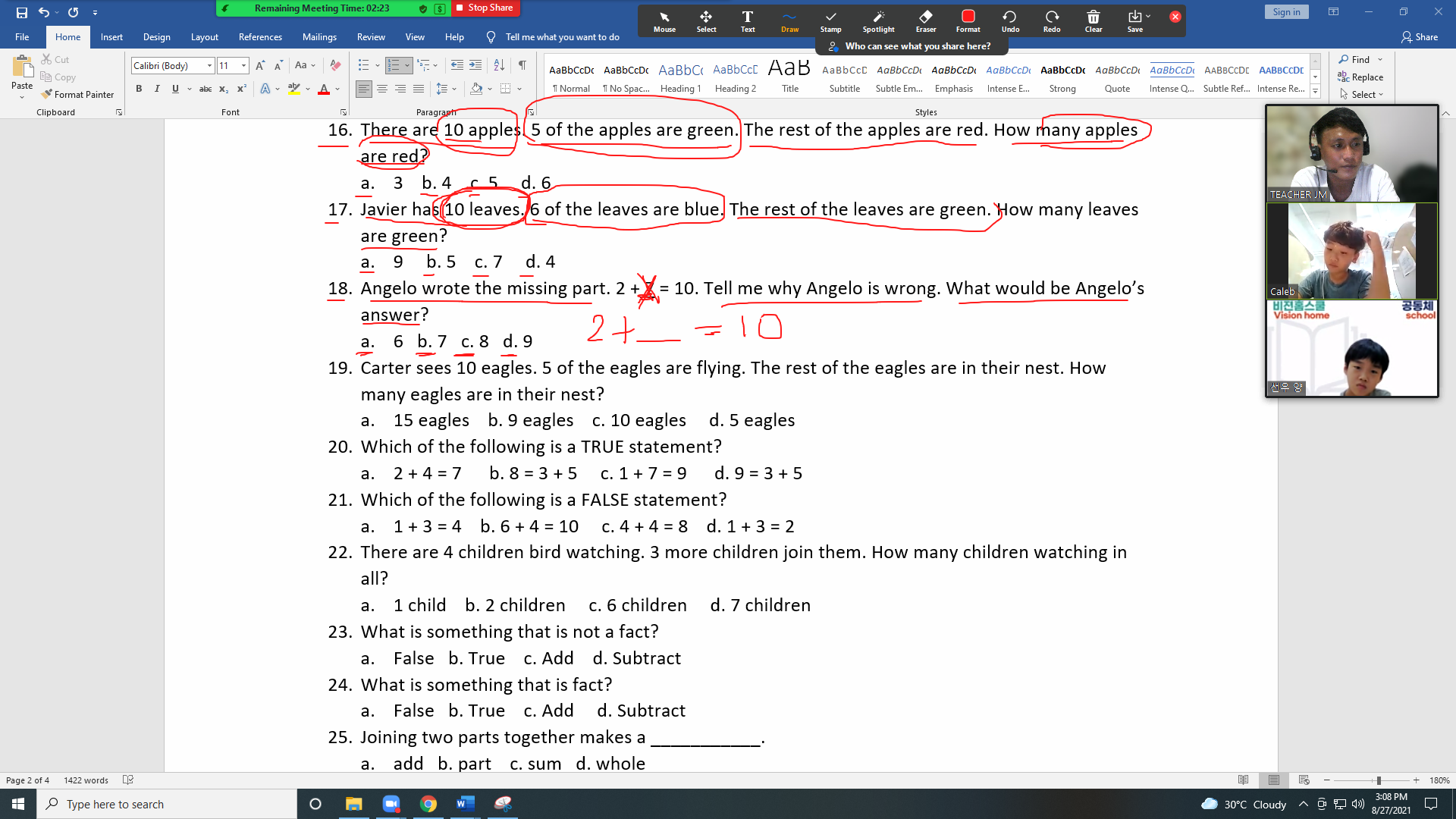Open Google Chrome from the taskbar
The height and width of the screenshot is (819, 1456).
pos(428,804)
